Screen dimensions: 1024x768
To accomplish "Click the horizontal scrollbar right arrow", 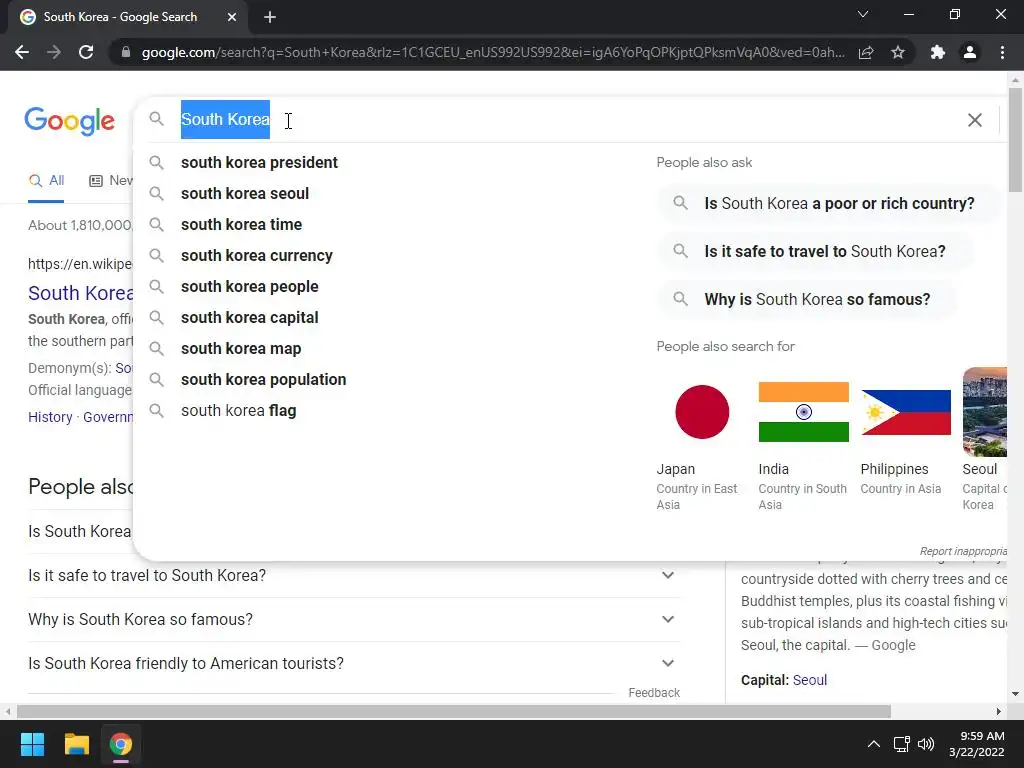I will [999, 711].
